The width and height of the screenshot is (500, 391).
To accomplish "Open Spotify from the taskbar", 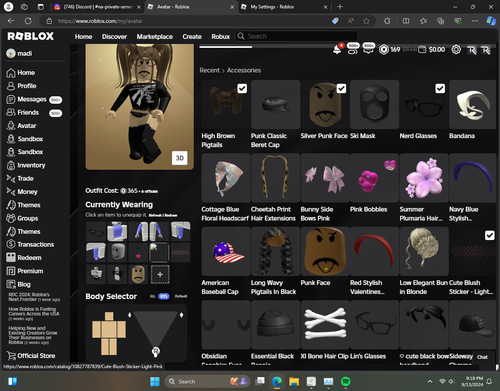I will tap(345, 381).
